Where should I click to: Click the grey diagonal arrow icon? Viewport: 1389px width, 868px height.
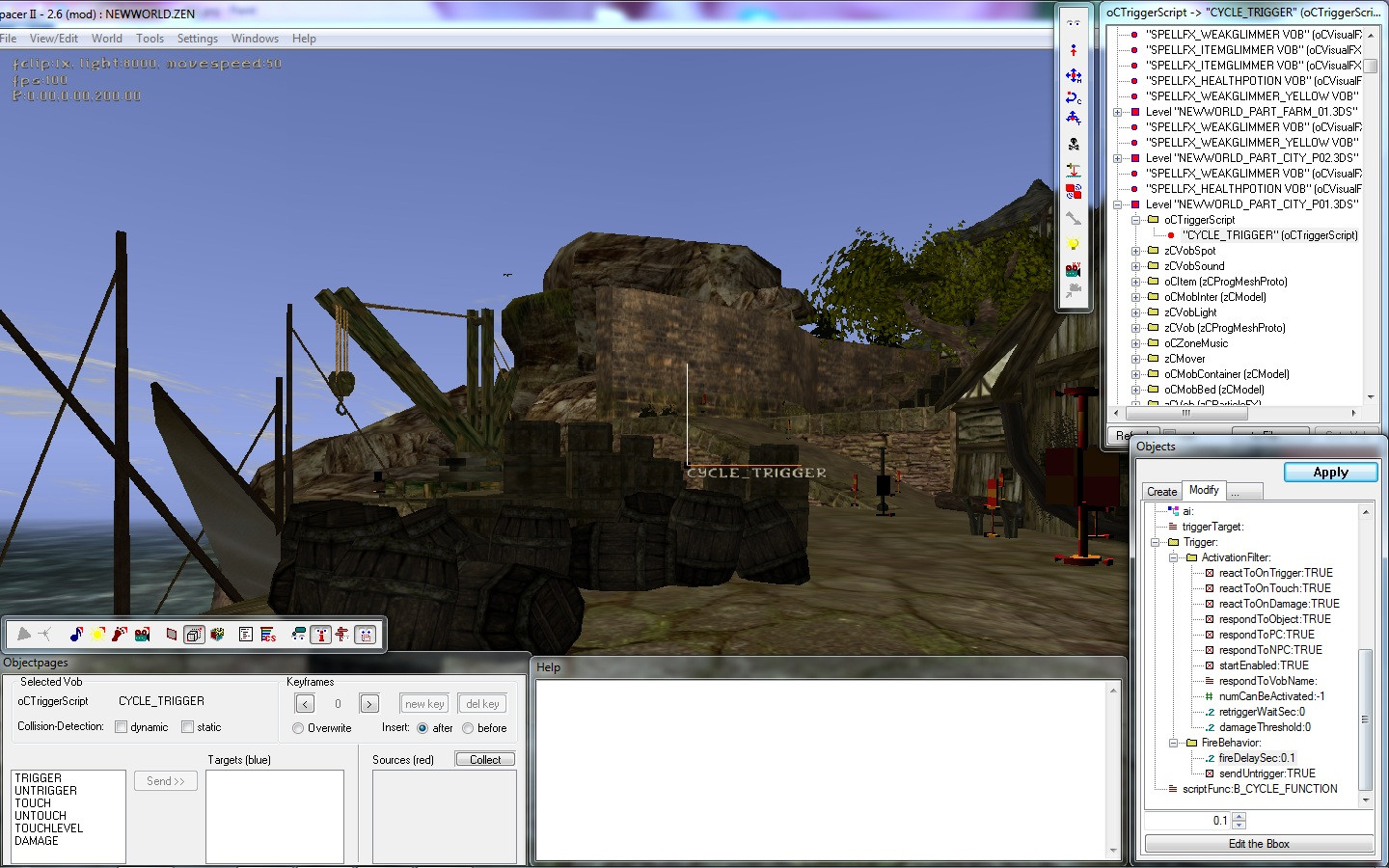pyautogui.click(x=1073, y=219)
